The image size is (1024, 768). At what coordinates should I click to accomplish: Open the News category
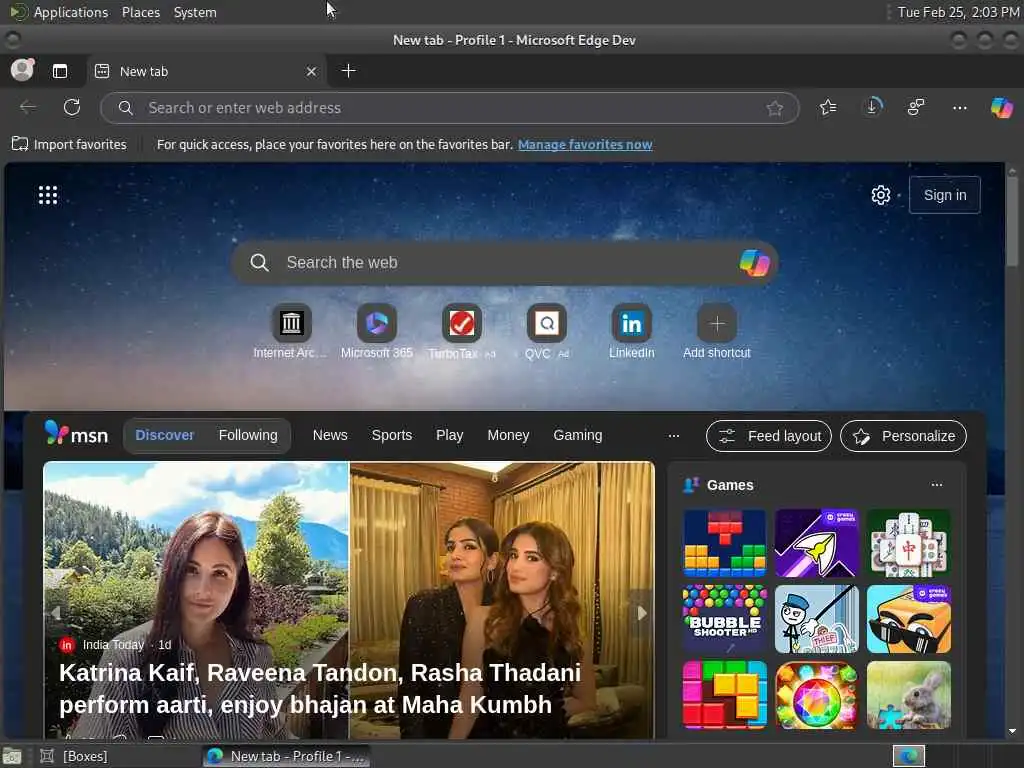pos(330,435)
